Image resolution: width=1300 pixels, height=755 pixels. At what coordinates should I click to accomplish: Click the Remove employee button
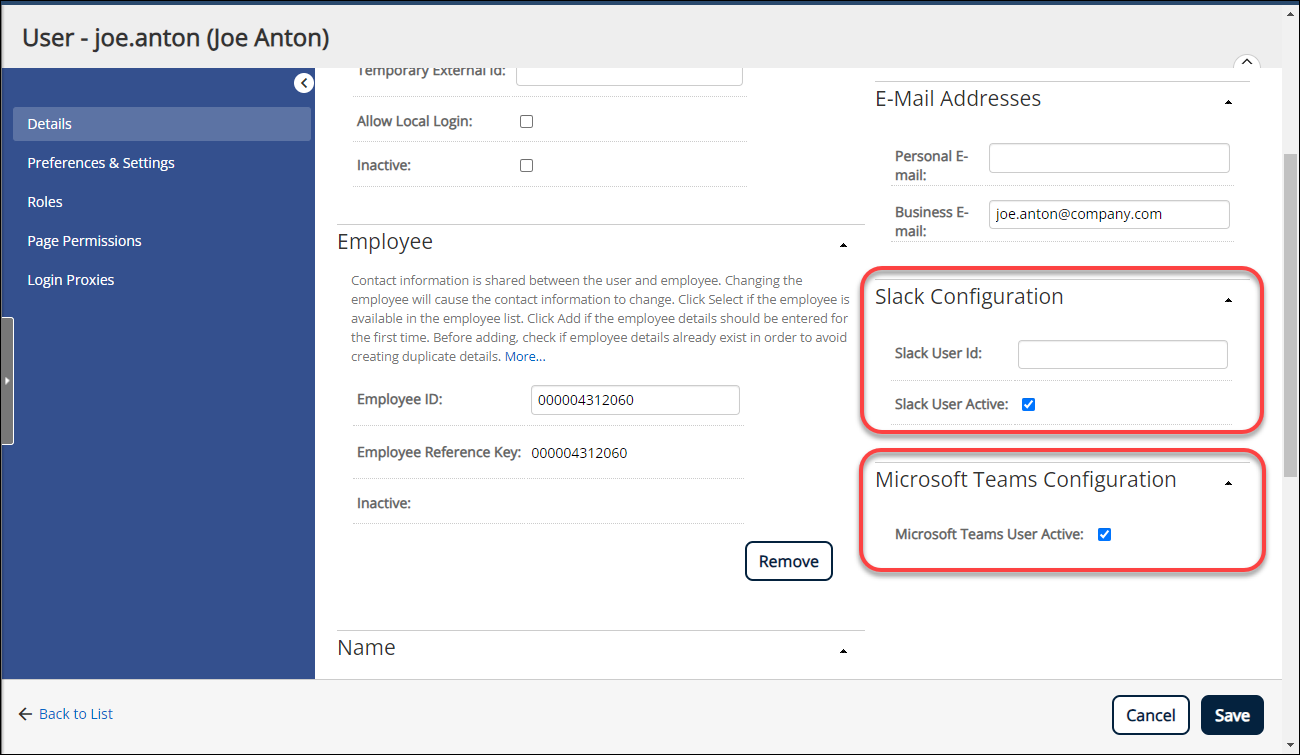point(789,561)
